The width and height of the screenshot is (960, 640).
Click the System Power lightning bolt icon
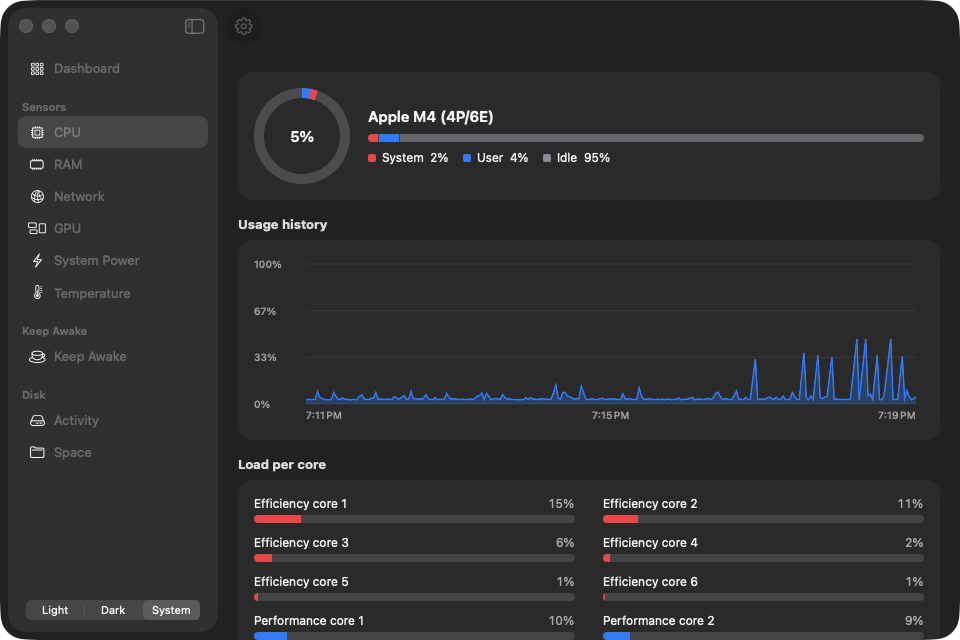[x=37, y=260]
